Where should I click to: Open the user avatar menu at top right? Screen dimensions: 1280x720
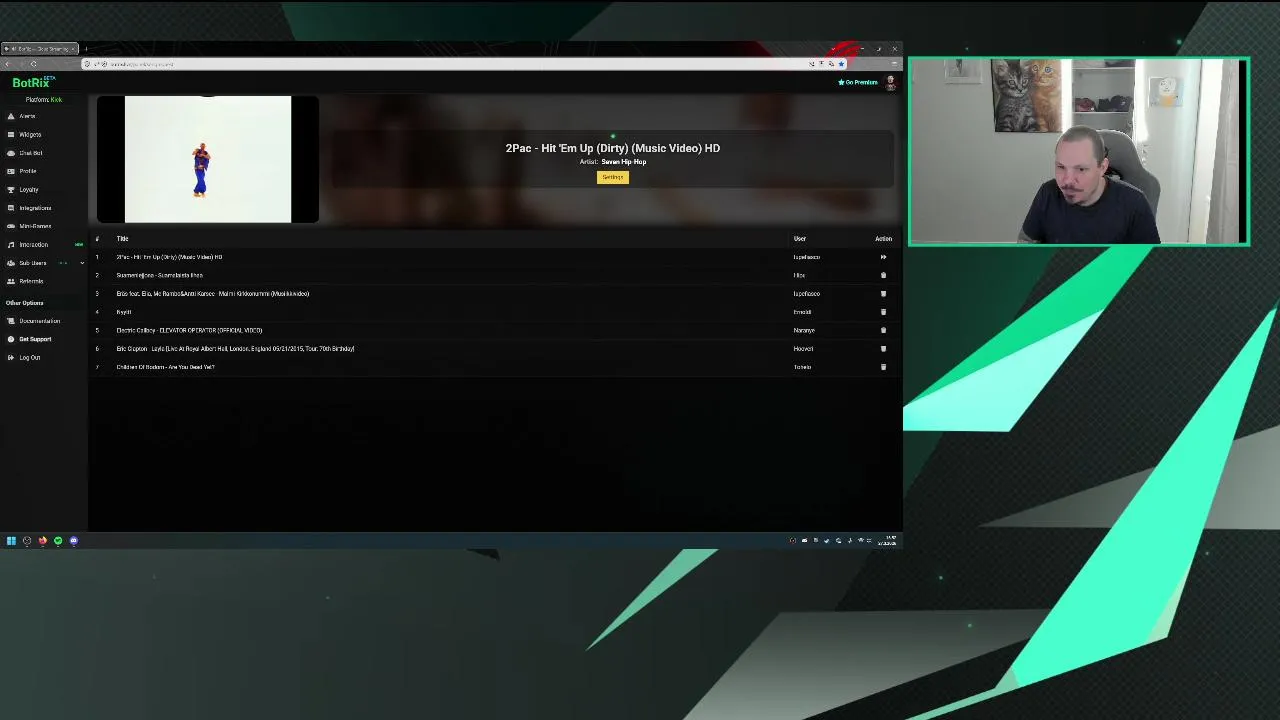(890, 83)
